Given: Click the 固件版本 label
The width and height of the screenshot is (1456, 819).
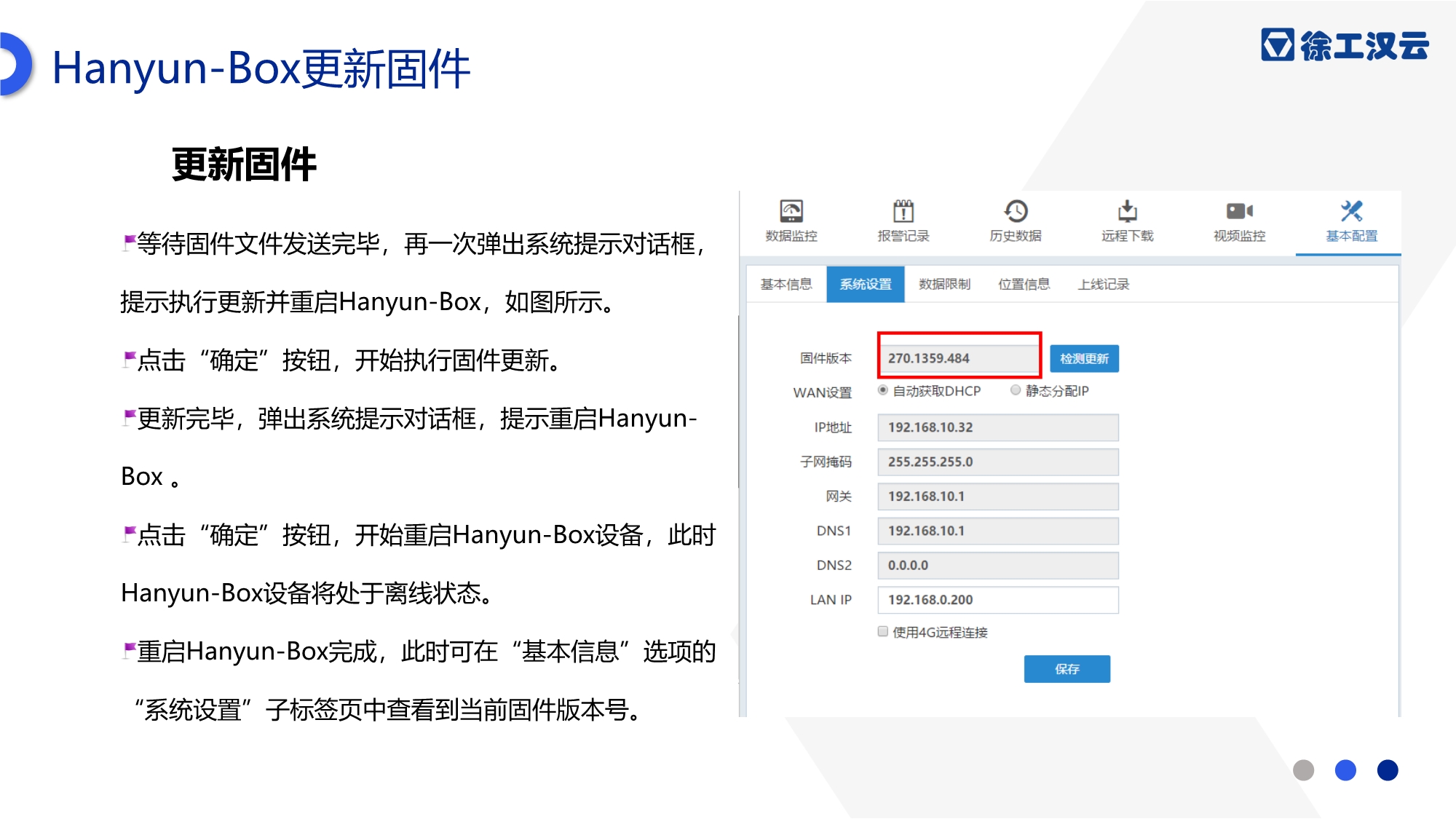Looking at the screenshot, I should tap(826, 358).
